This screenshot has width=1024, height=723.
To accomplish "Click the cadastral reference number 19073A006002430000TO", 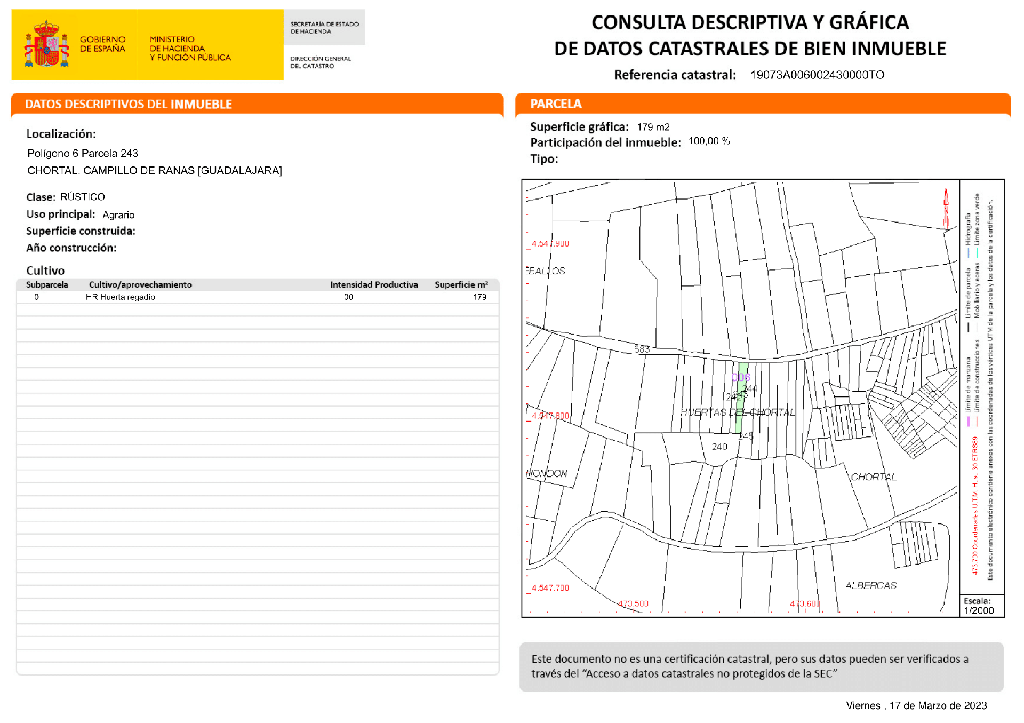I will click(x=817, y=74).
